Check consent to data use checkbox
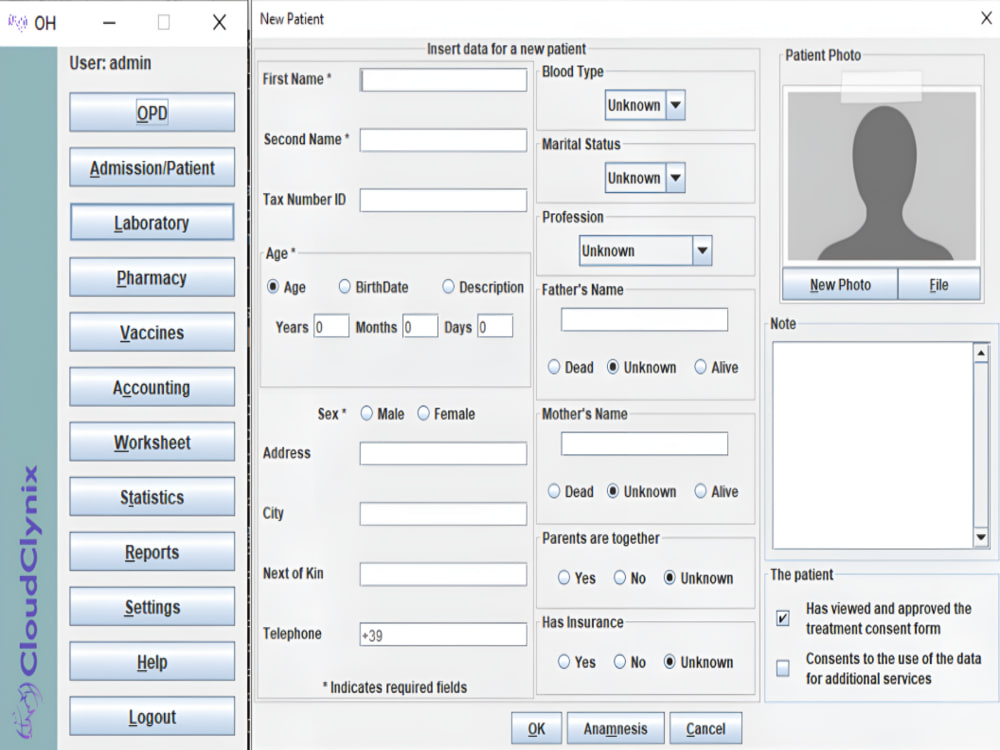Screen dimensions: 1000x750 pyautogui.click(x=783, y=668)
